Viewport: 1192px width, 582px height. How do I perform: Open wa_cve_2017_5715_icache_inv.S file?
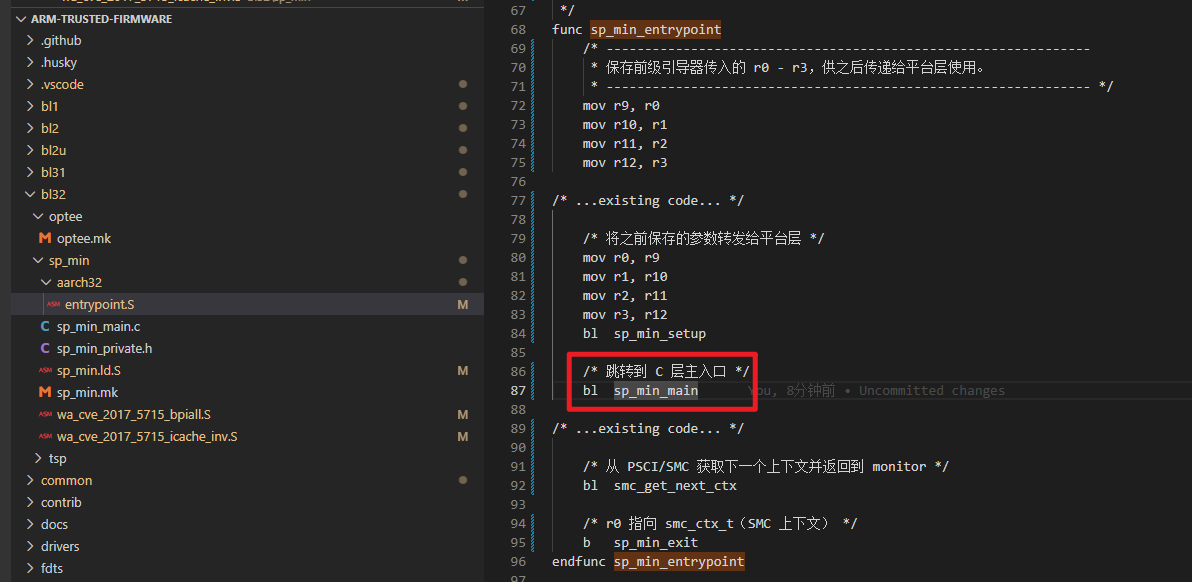(x=147, y=437)
